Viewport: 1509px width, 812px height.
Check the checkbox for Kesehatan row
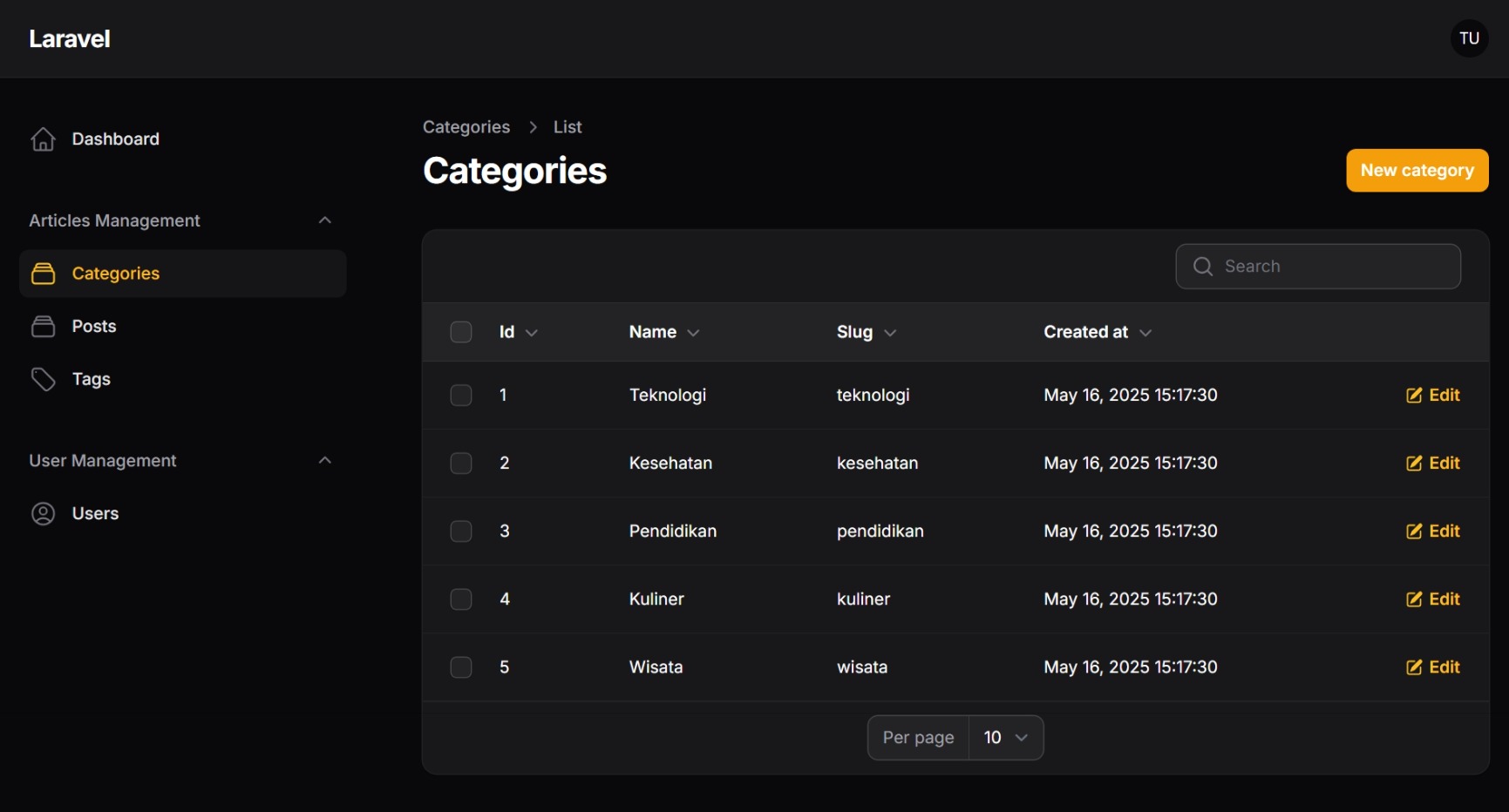461,464
